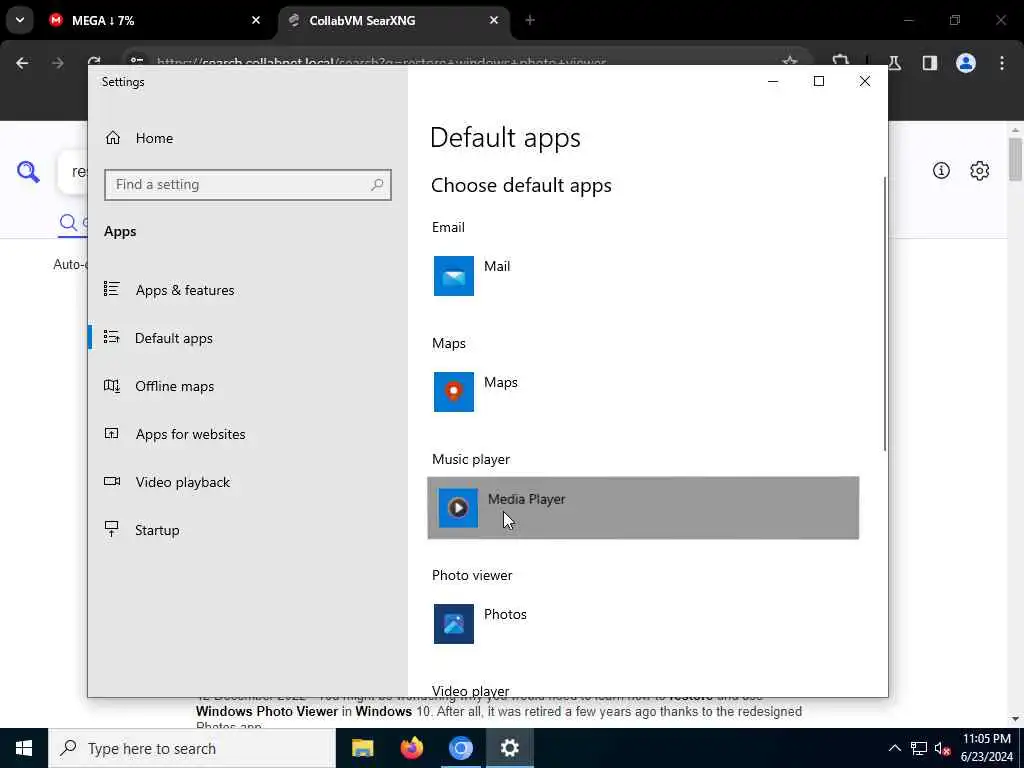The image size is (1024, 768).
Task: Click the Mail app icon
Action: tap(454, 276)
